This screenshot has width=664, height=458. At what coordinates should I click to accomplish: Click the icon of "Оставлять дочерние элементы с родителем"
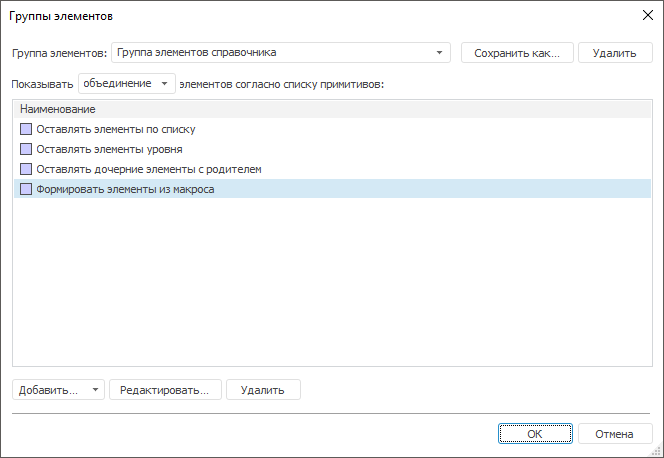tap(26, 169)
